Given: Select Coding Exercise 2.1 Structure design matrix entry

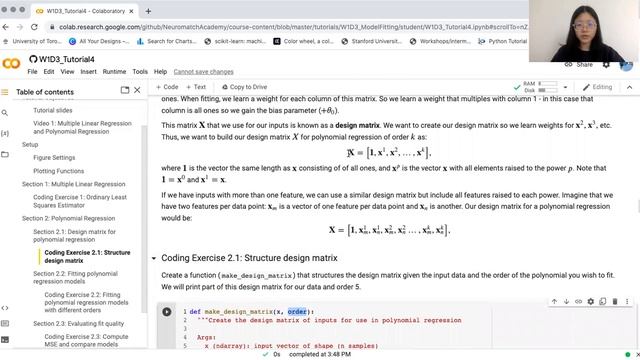Looking at the screenshot, I should click(87, 257).
